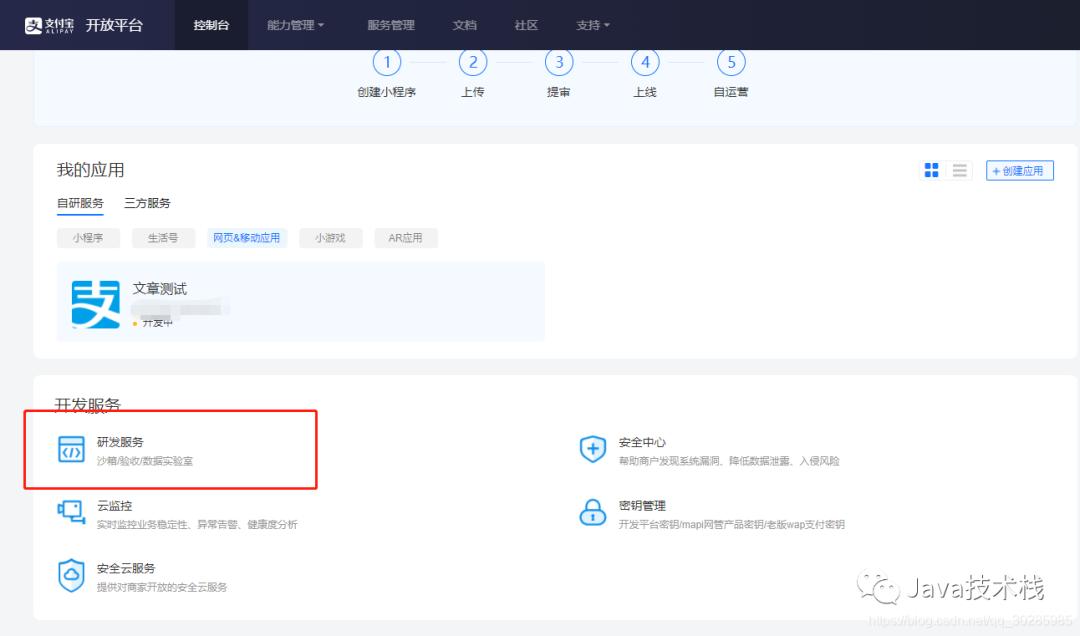
Task: Expand the 支持 dropdown menu
Action: [x=592, y=25]
